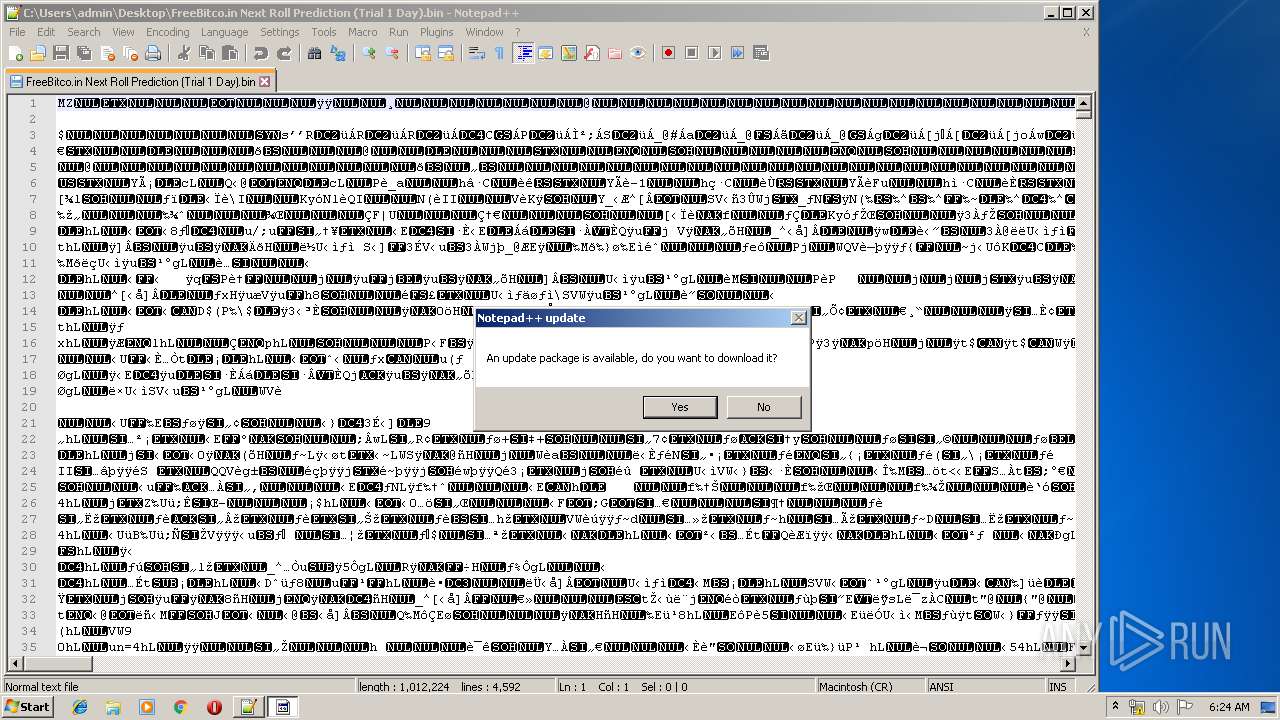The height and width of the screenshot is (720, 1280).
Task: Open the Tools menu
Action: (324, 32)
